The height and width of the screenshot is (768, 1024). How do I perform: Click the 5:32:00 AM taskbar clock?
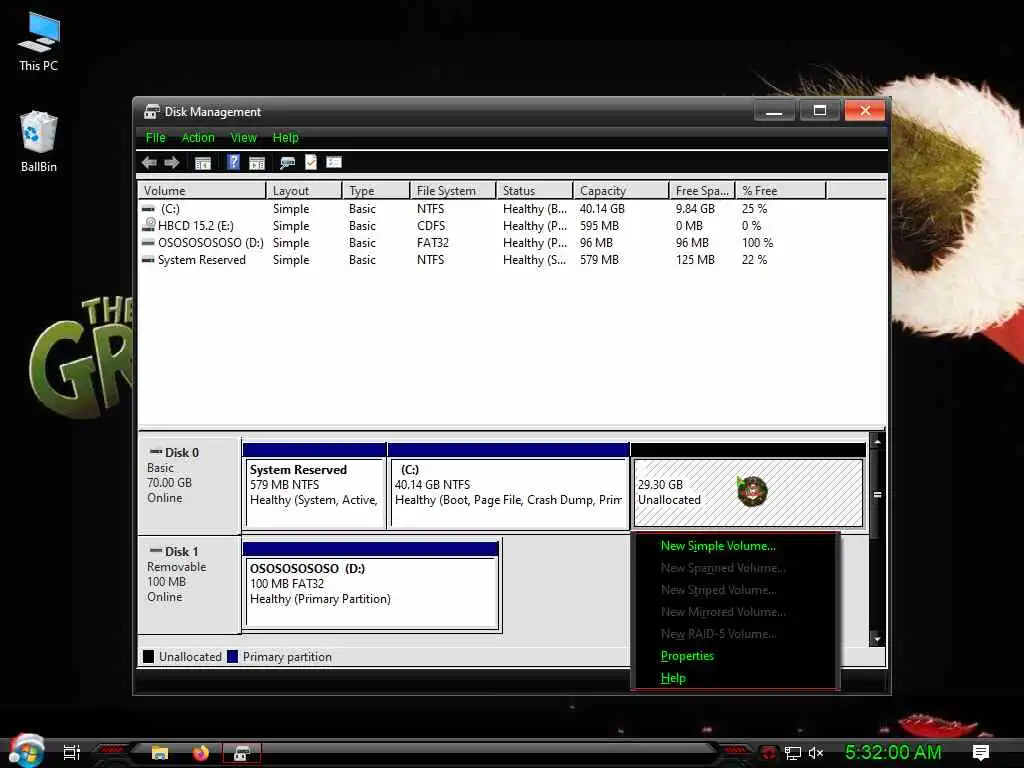tap(893, 752)
